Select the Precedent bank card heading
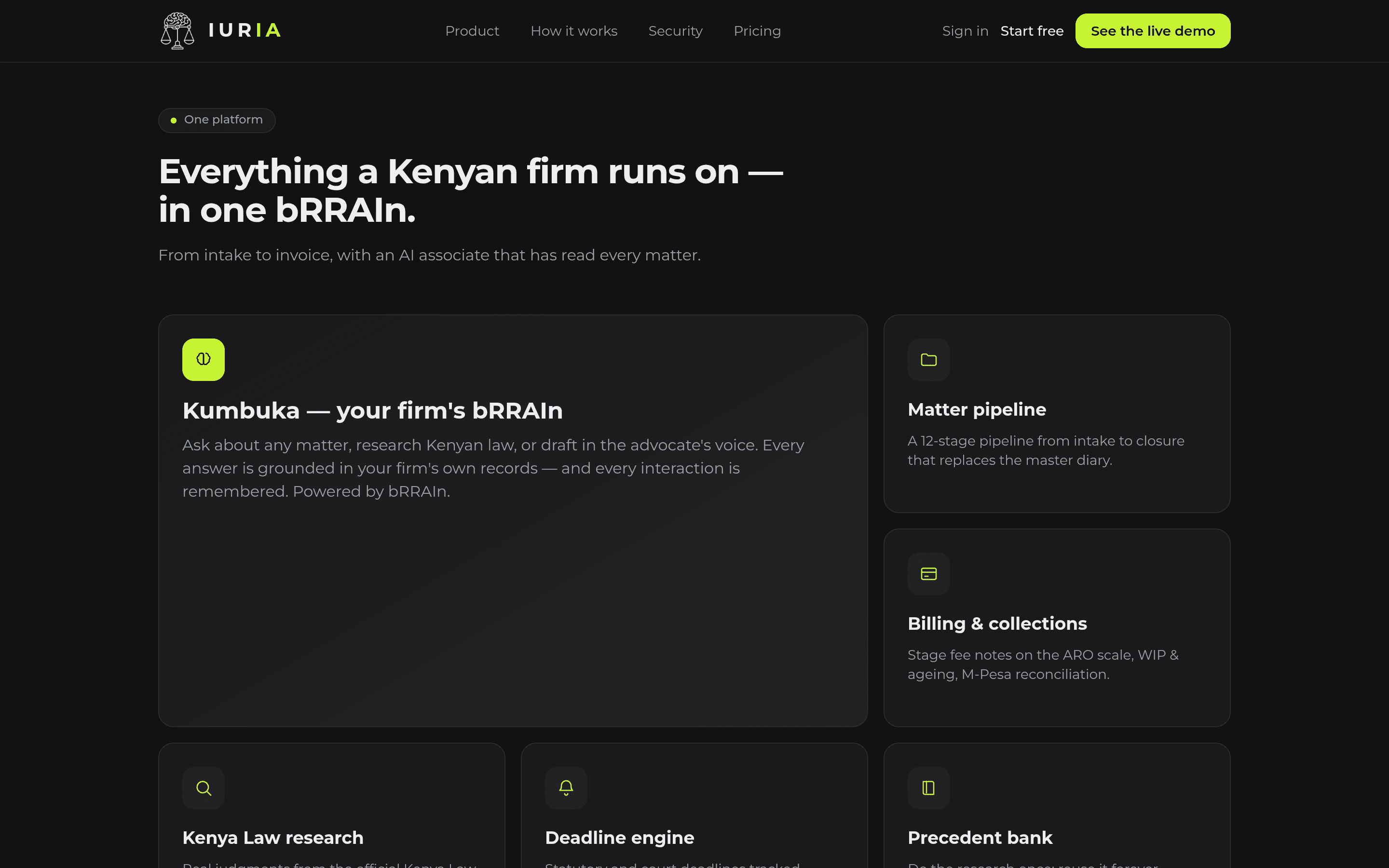 point(980,838)
